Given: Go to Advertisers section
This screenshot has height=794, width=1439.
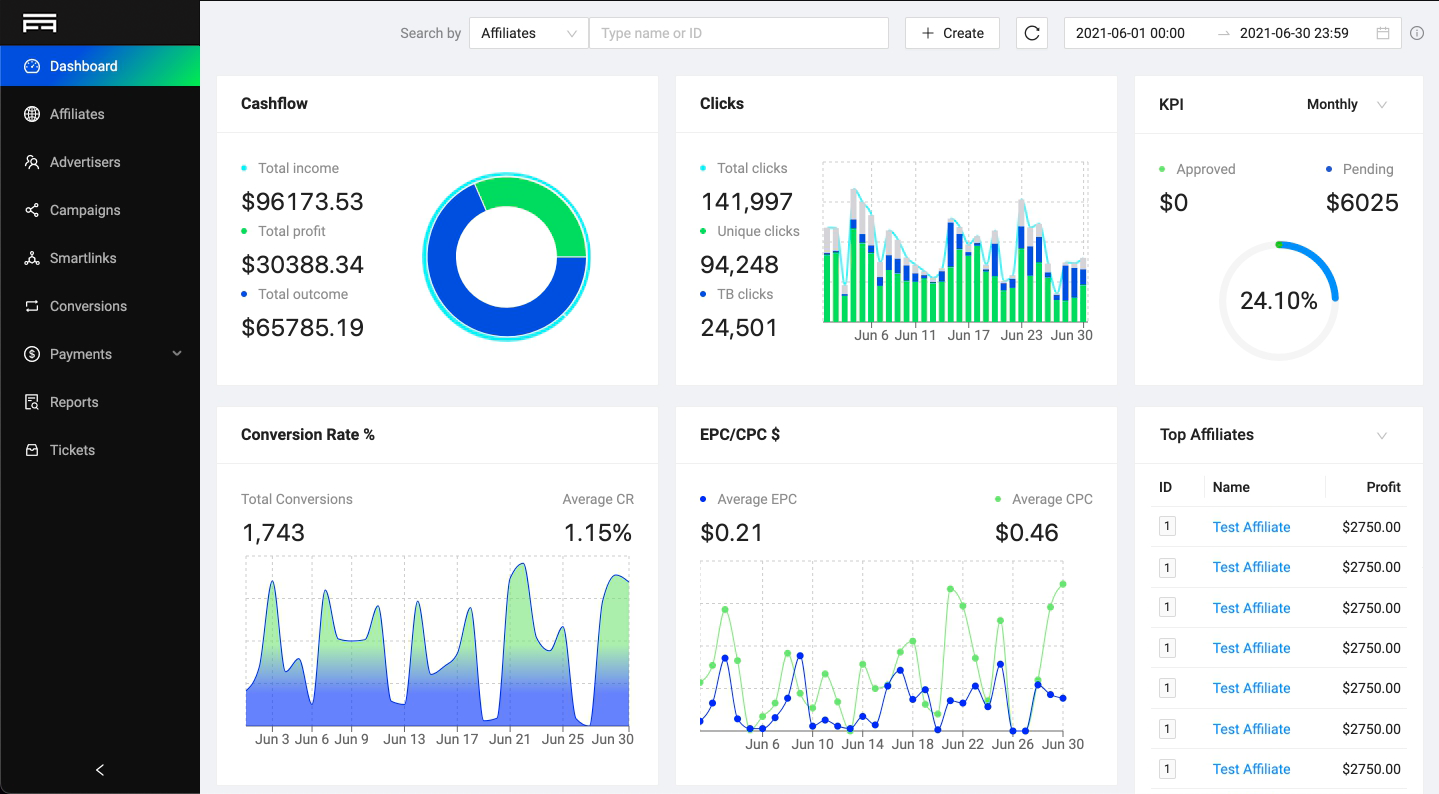Looking at the screenshot, I should [x=100, y=162].
